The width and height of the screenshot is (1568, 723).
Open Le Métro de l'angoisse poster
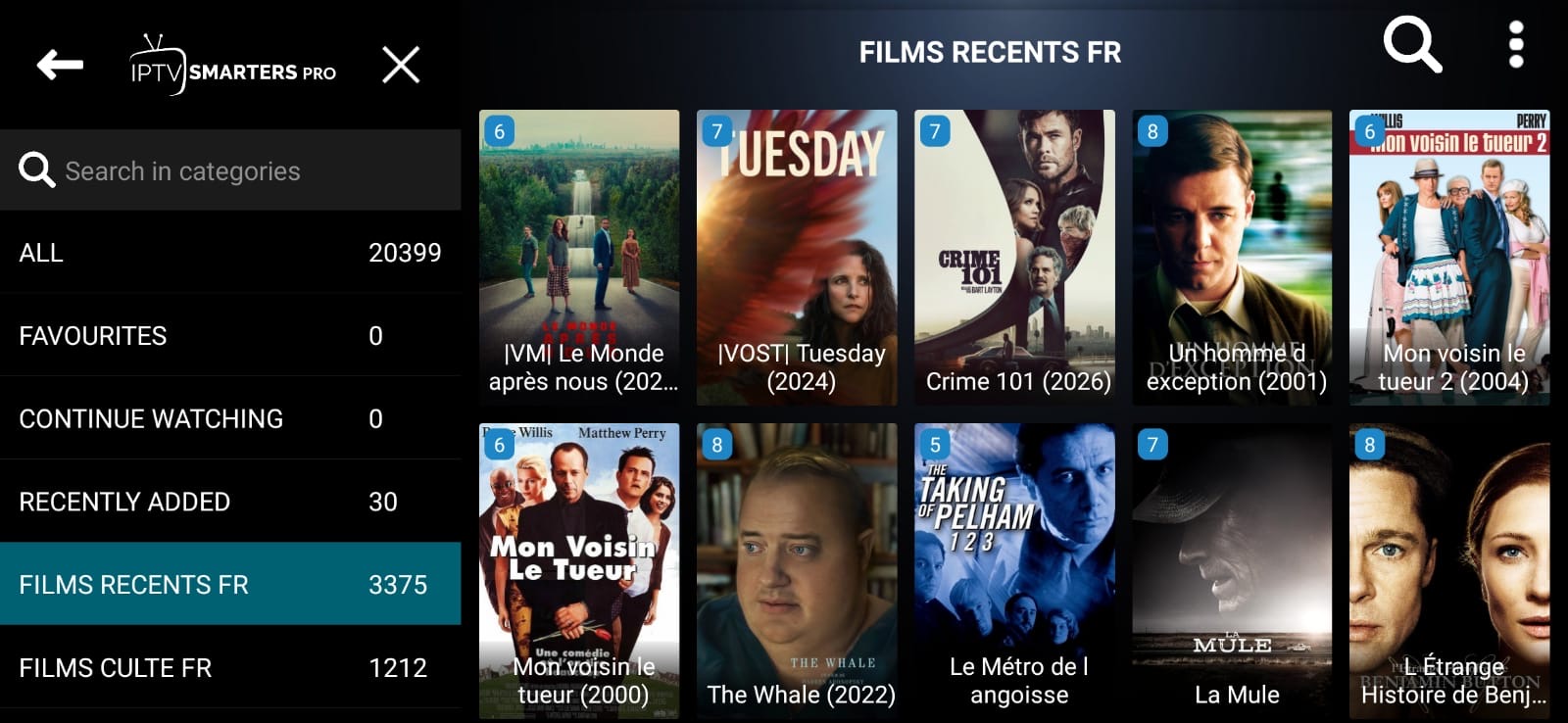[1014, 571]
